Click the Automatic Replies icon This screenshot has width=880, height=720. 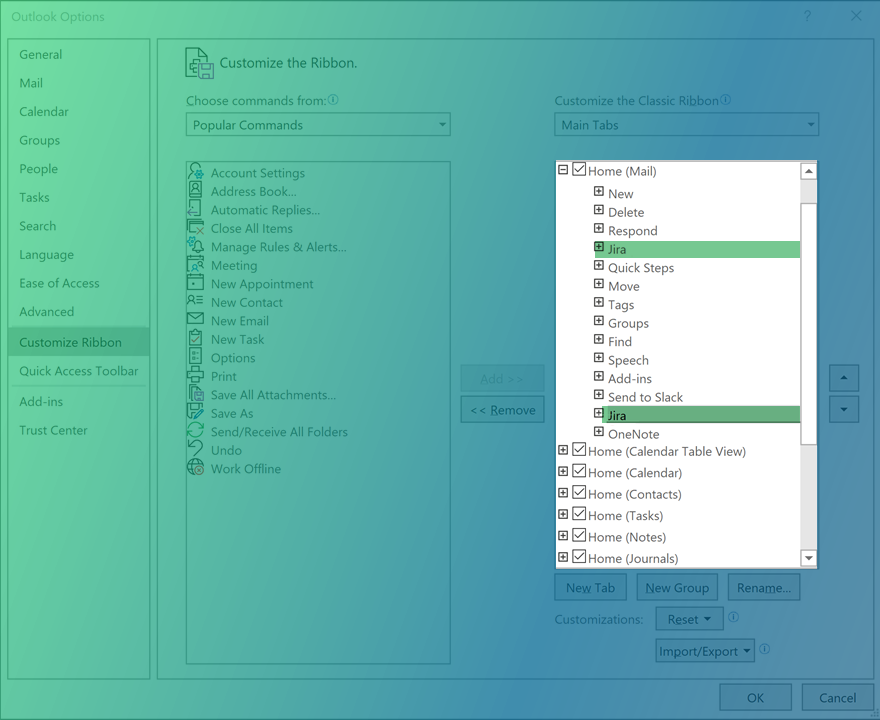(x=196, y=210)
